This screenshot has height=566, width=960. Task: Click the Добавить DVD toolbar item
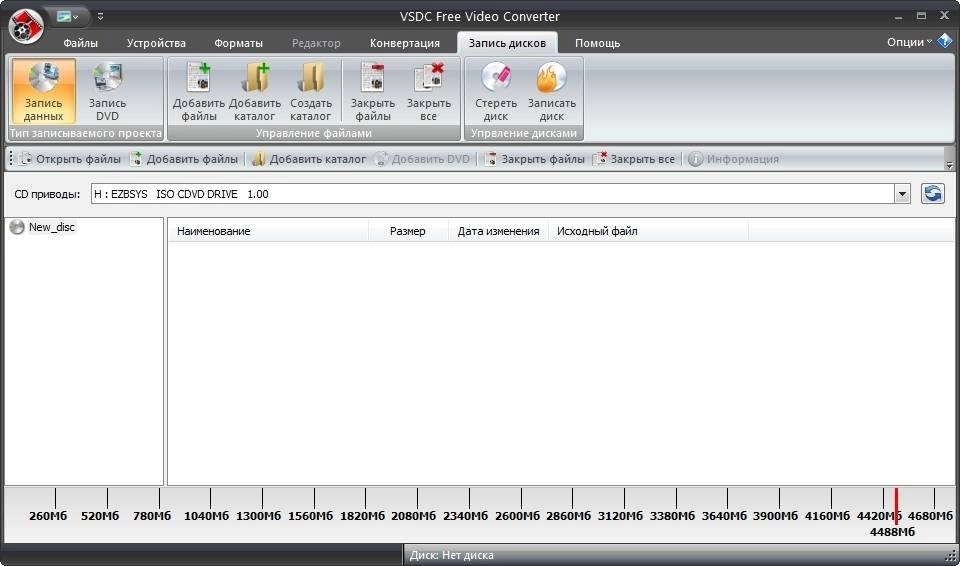[422, 159]
